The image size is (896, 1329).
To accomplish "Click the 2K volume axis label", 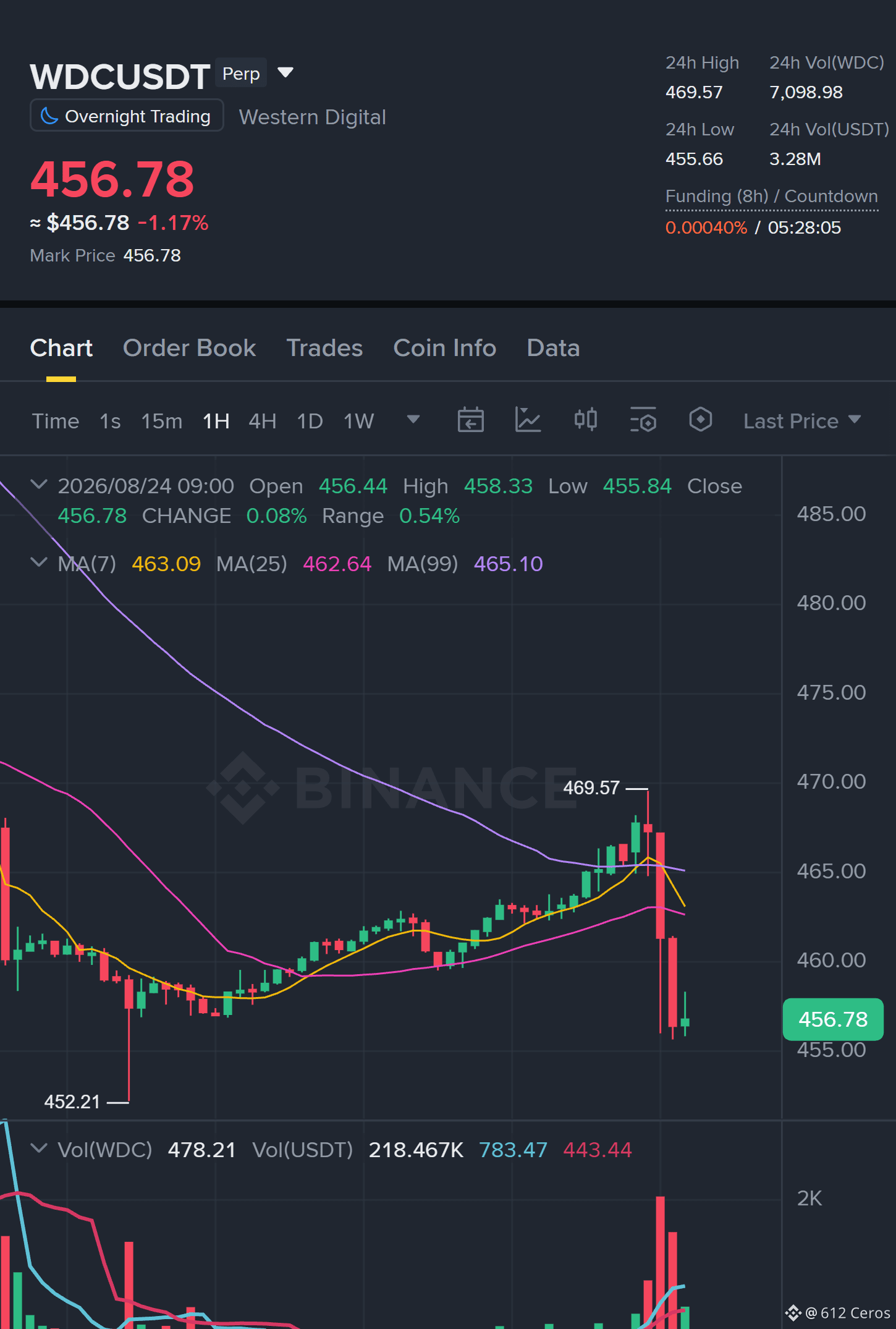I will coord(809,1199).
